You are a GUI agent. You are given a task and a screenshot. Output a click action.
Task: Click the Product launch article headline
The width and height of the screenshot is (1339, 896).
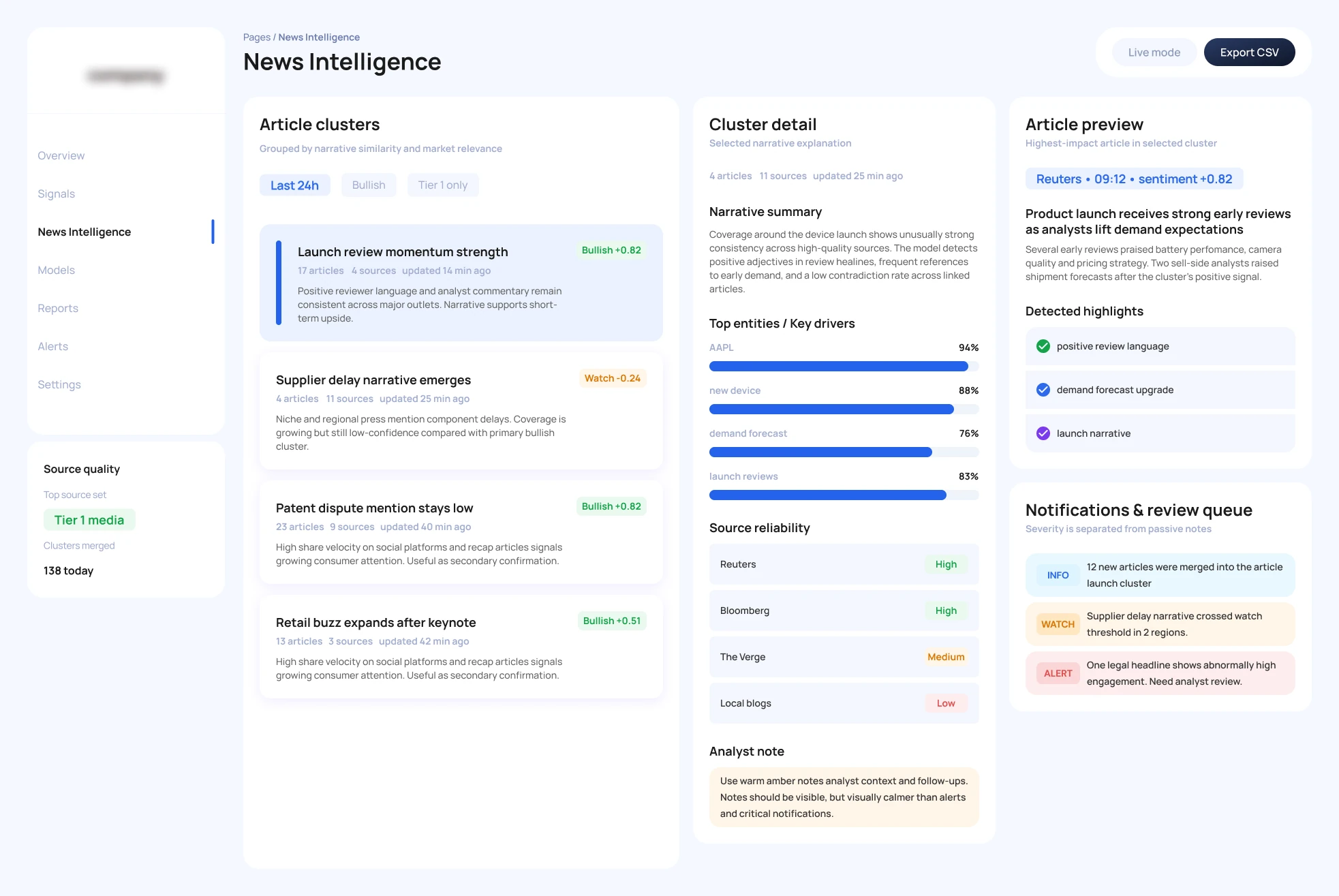click(x=1158, y=221)
